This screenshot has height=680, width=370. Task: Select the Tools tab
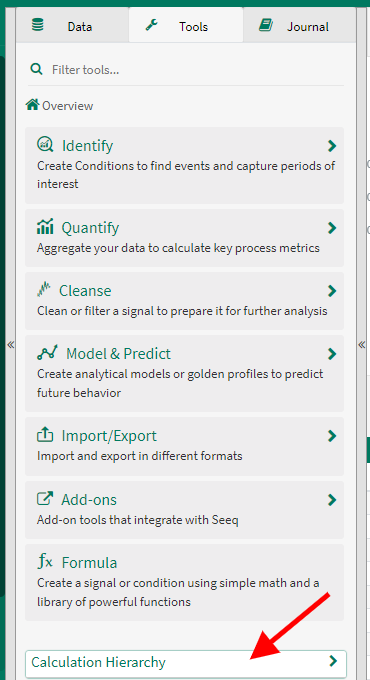click(x=186, y=26)
